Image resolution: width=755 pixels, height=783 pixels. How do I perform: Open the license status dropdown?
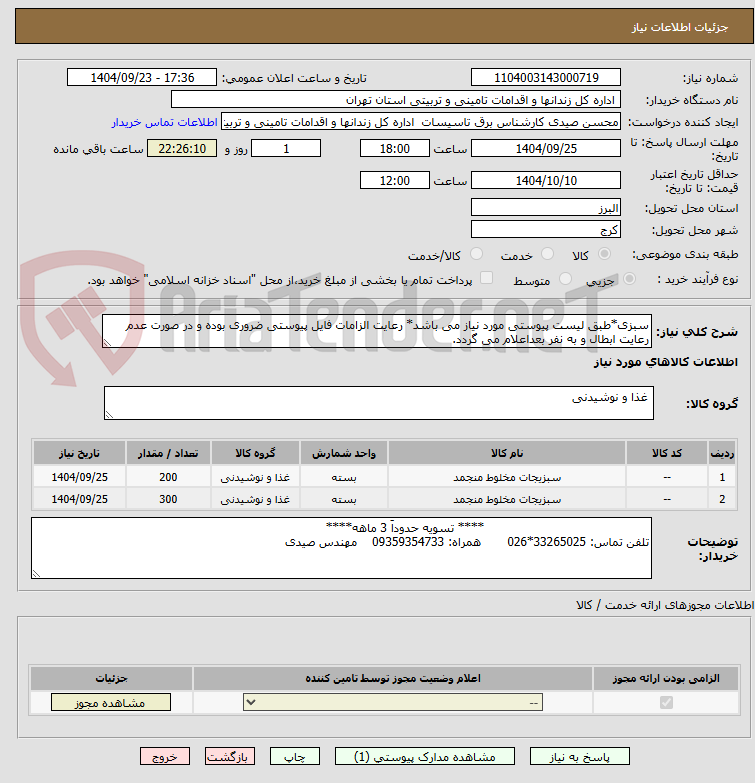pos(393,703)
